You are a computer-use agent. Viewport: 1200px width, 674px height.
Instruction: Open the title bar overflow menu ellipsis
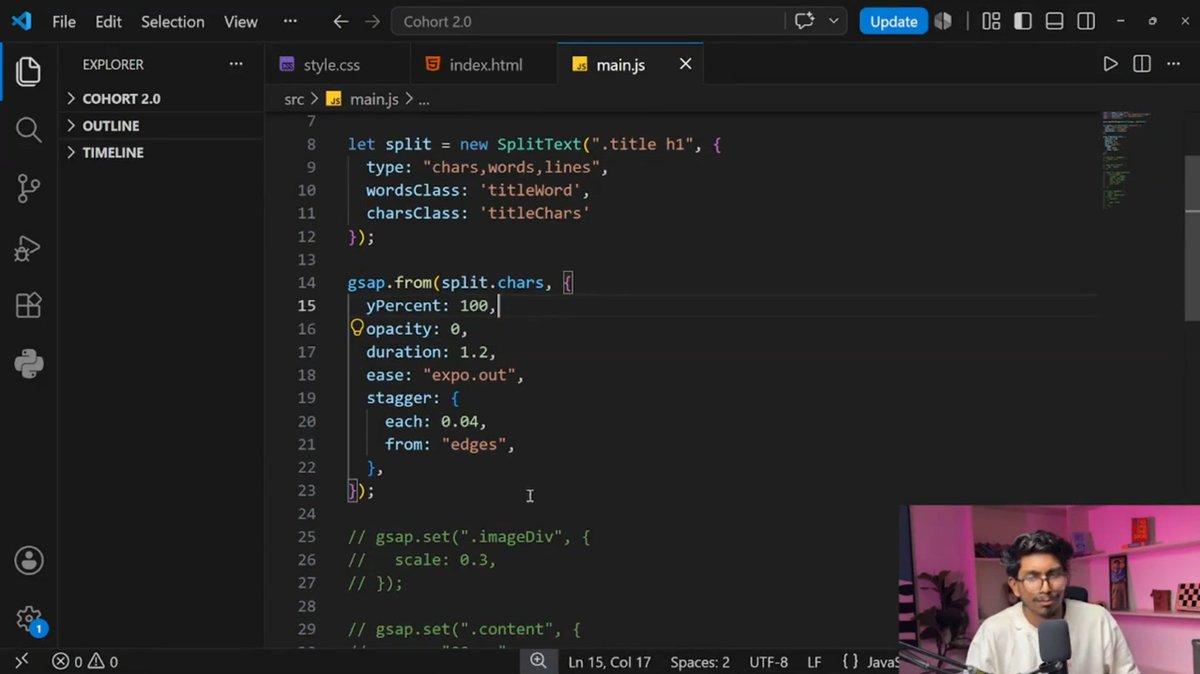click(290, 21)
